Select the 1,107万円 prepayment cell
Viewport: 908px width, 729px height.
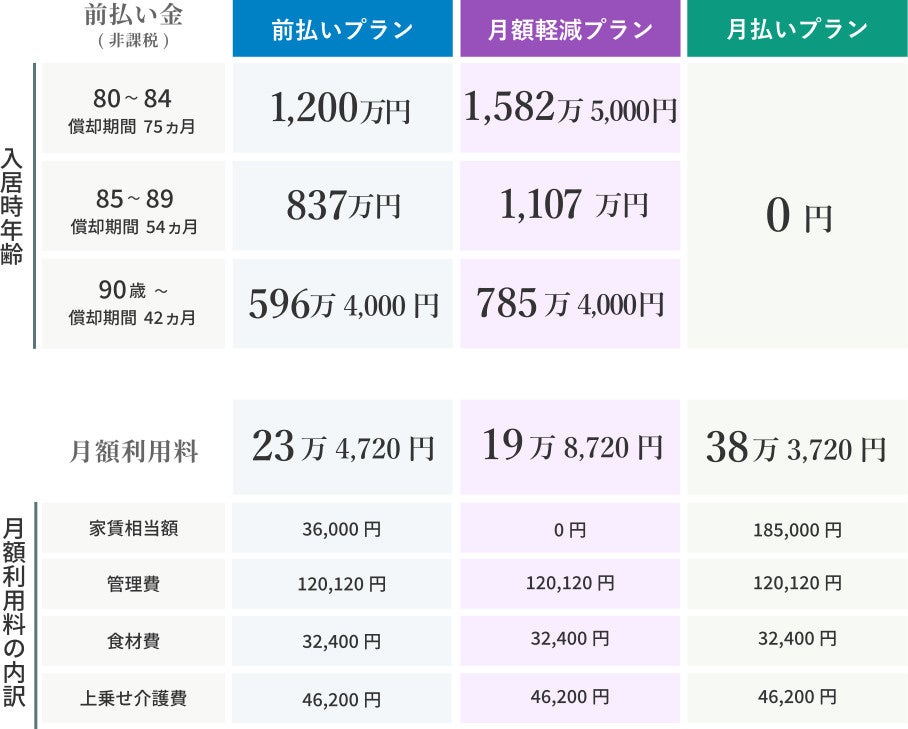(570, 206)
